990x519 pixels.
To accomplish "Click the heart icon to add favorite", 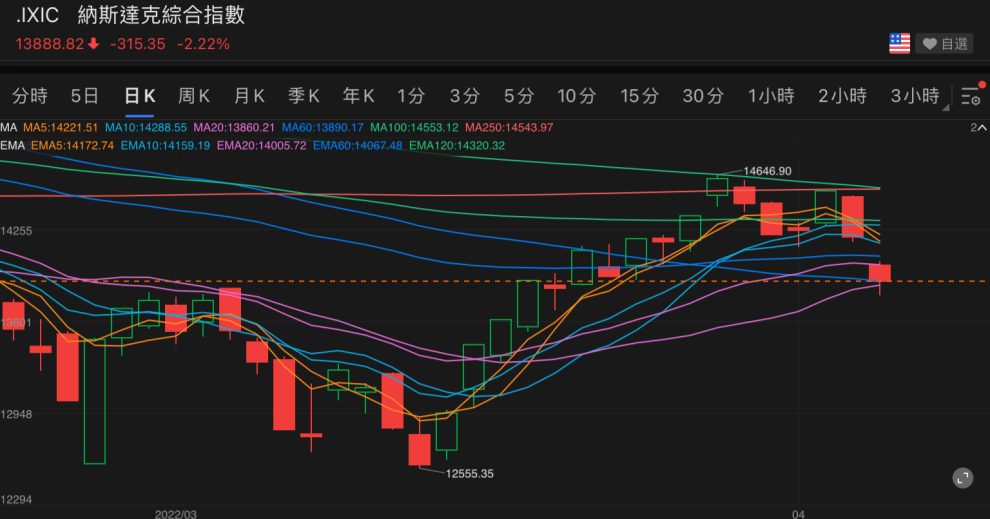I will point(929,44).
